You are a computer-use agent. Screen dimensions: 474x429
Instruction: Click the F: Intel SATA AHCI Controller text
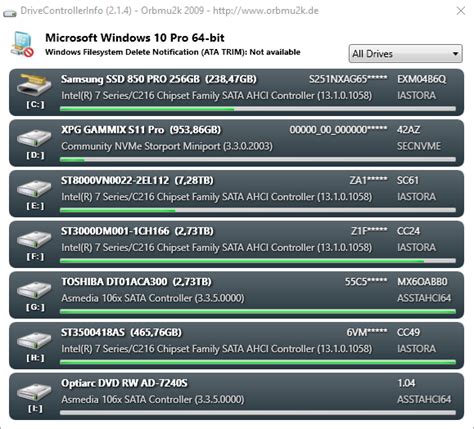tap(216, 247)
